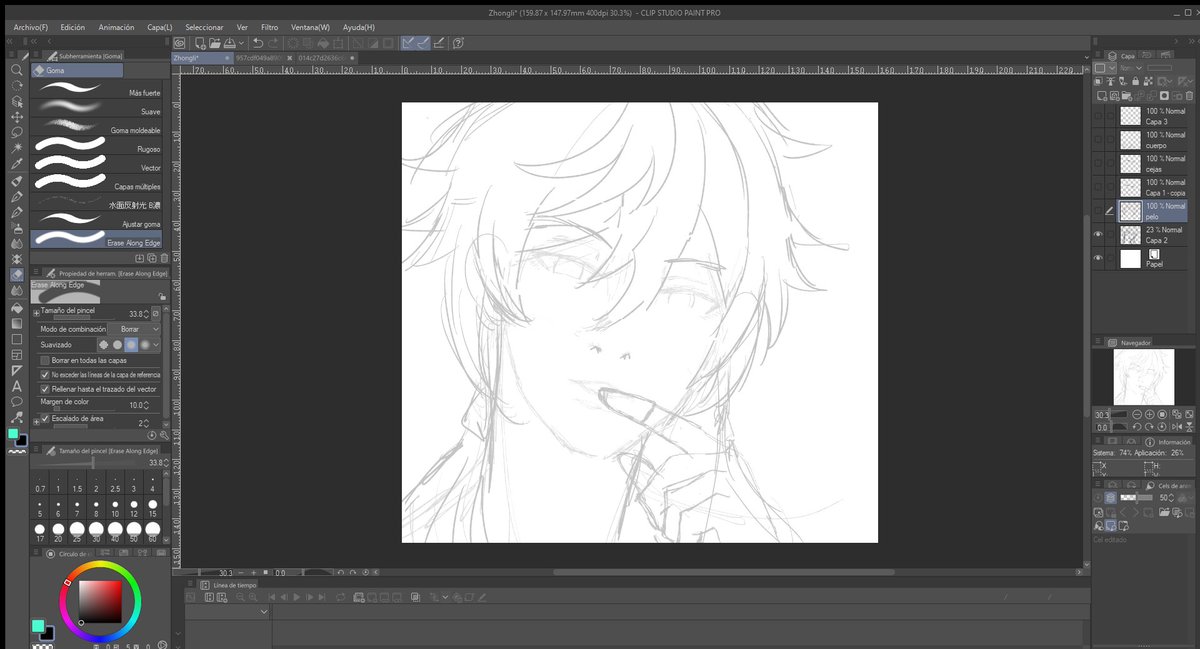
Task: Play the animation timeline
Action: coord(297,597)
